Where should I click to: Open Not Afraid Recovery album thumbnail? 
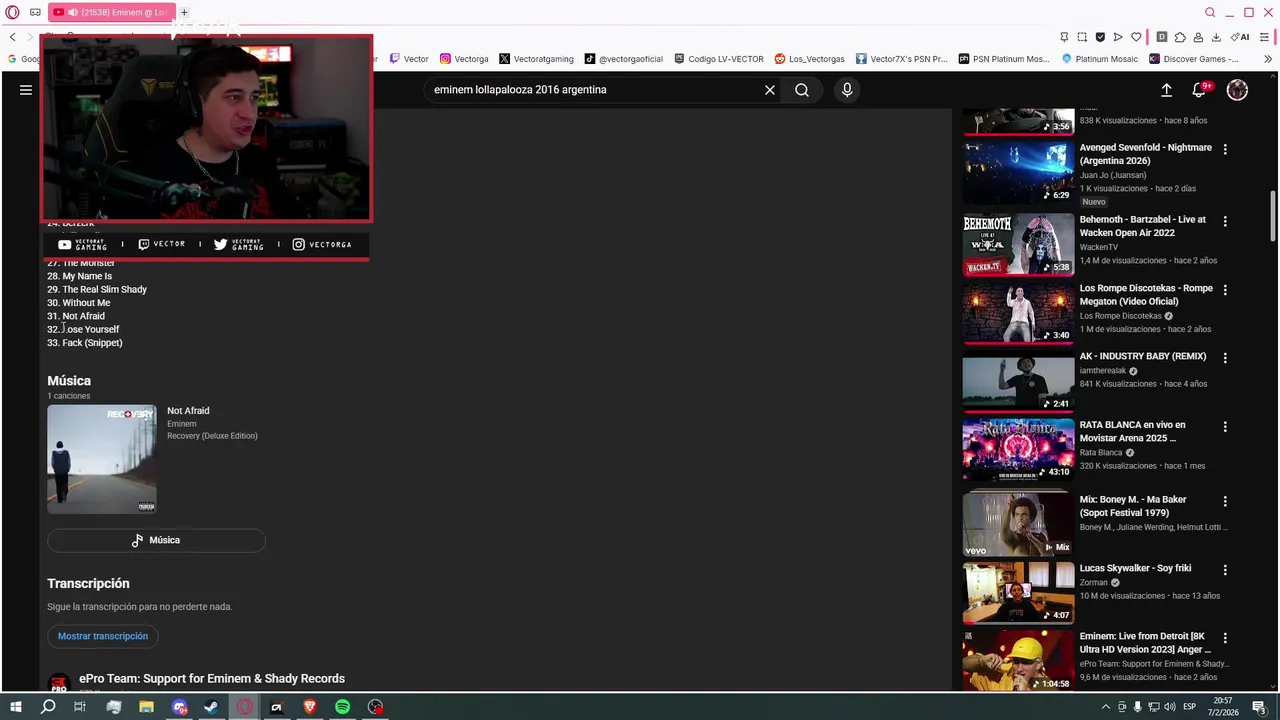(102, 459)
